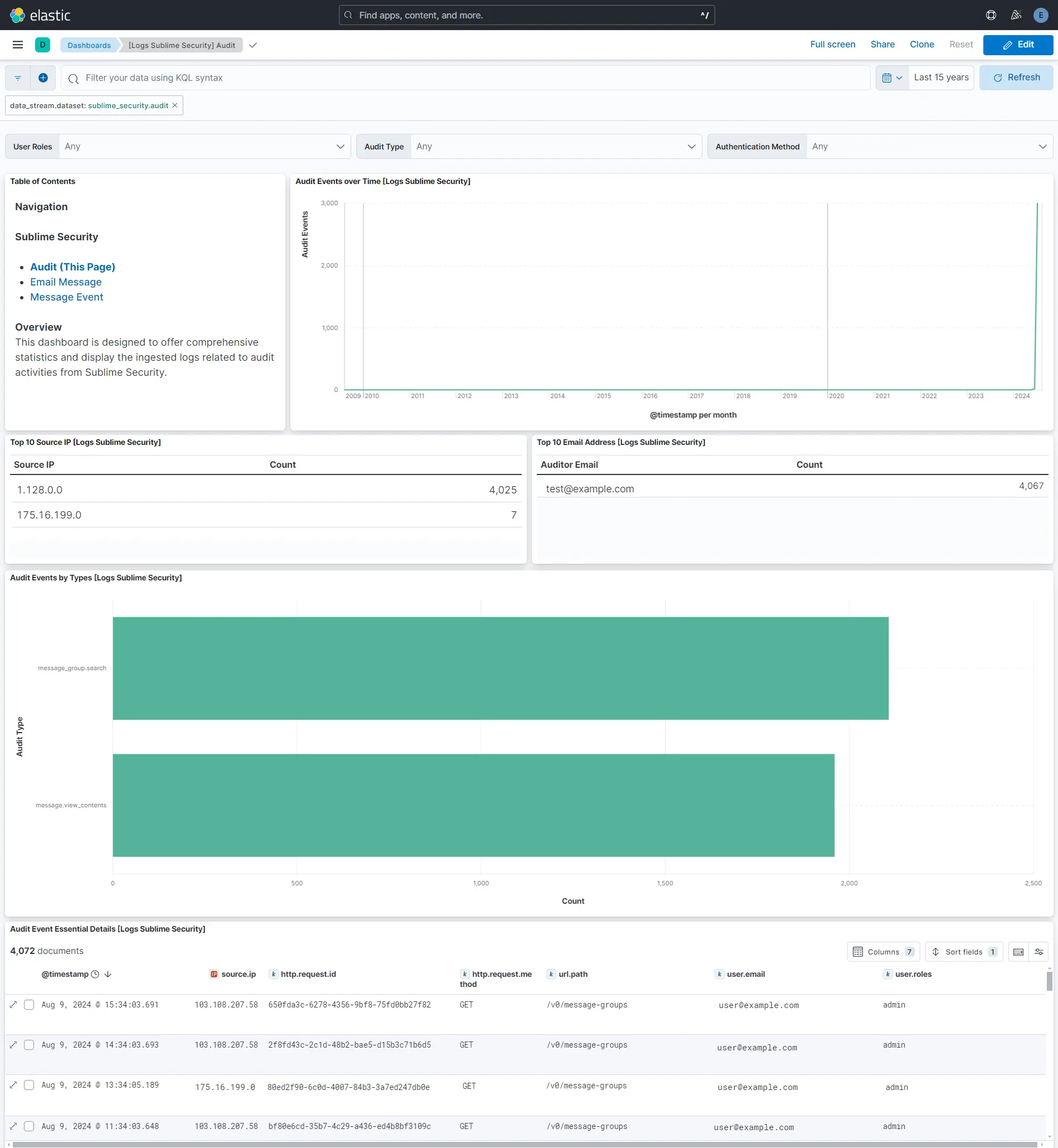This screenshot has width=1058, height=1148.
Task: Click the user.email keyword icon
Action: 719,974
